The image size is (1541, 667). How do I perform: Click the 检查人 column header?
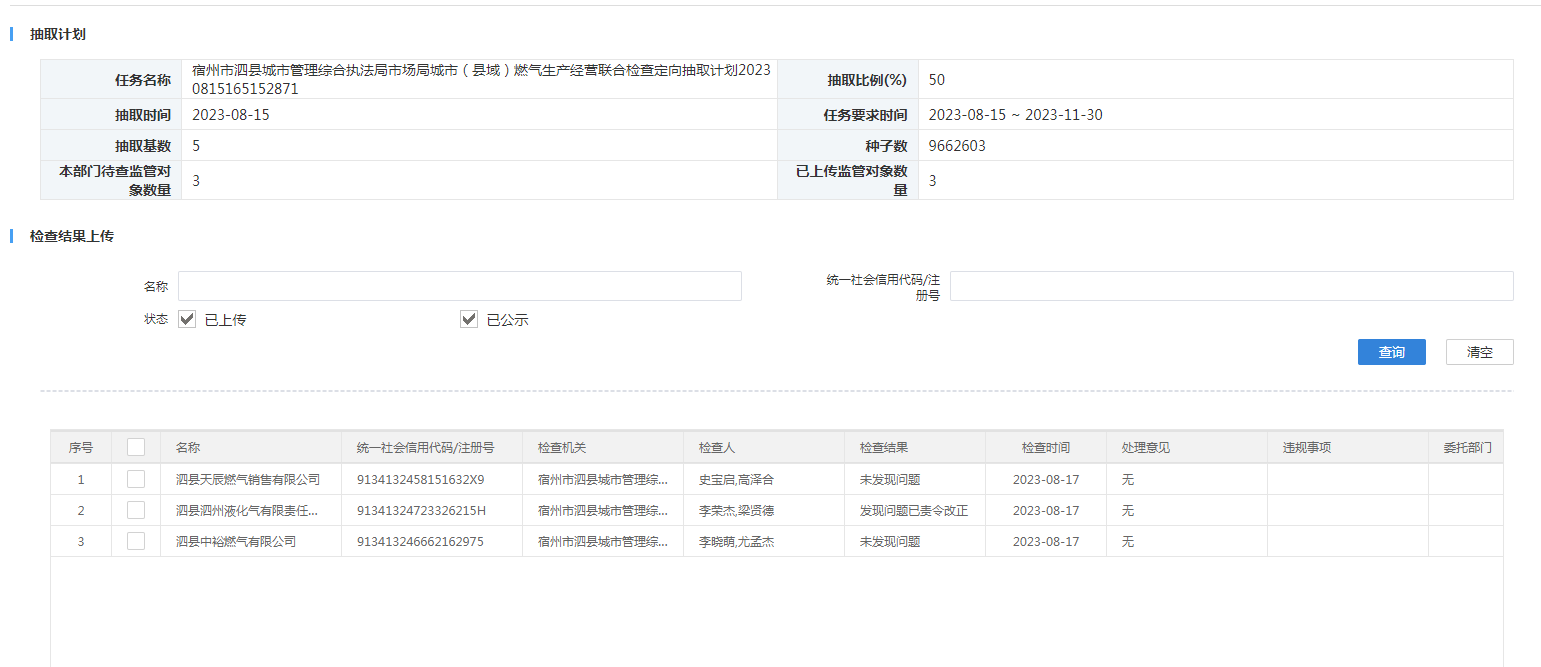tap(764, 447)
